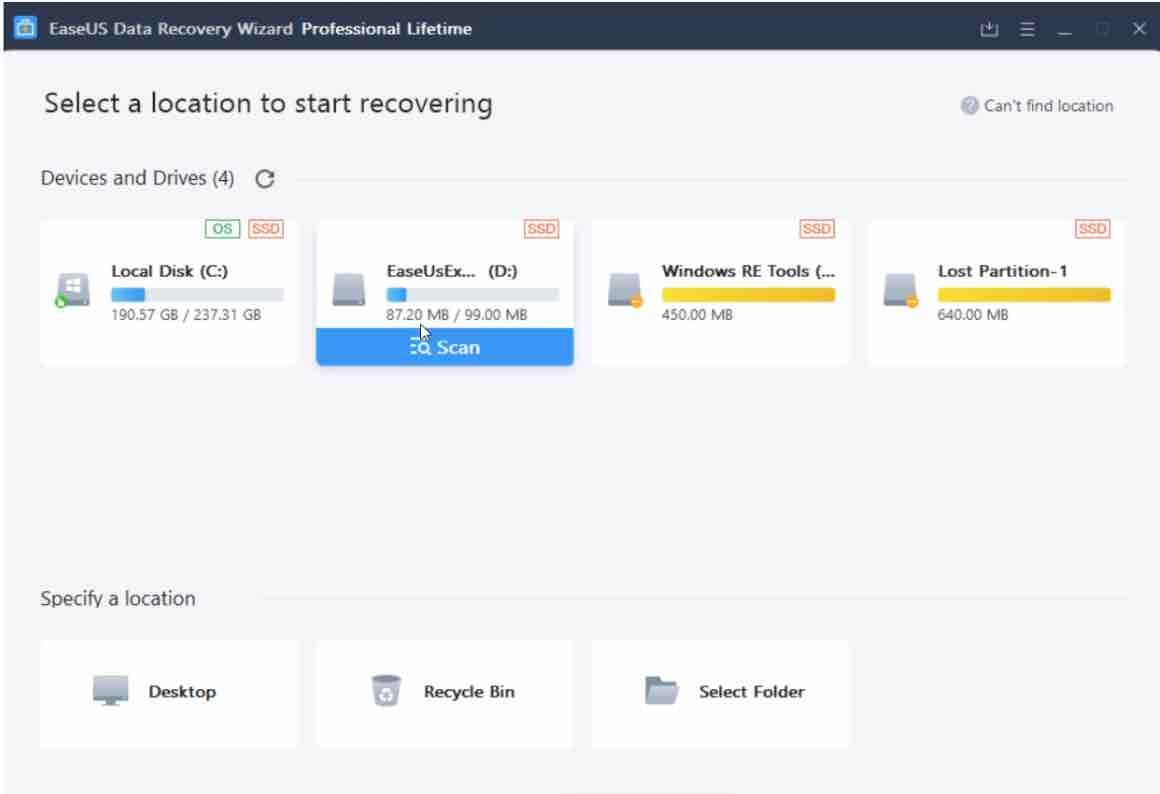Screen dimensions: 1160x794
Task: Click the Specify a location heading
Action: click(x=118, y=598)
